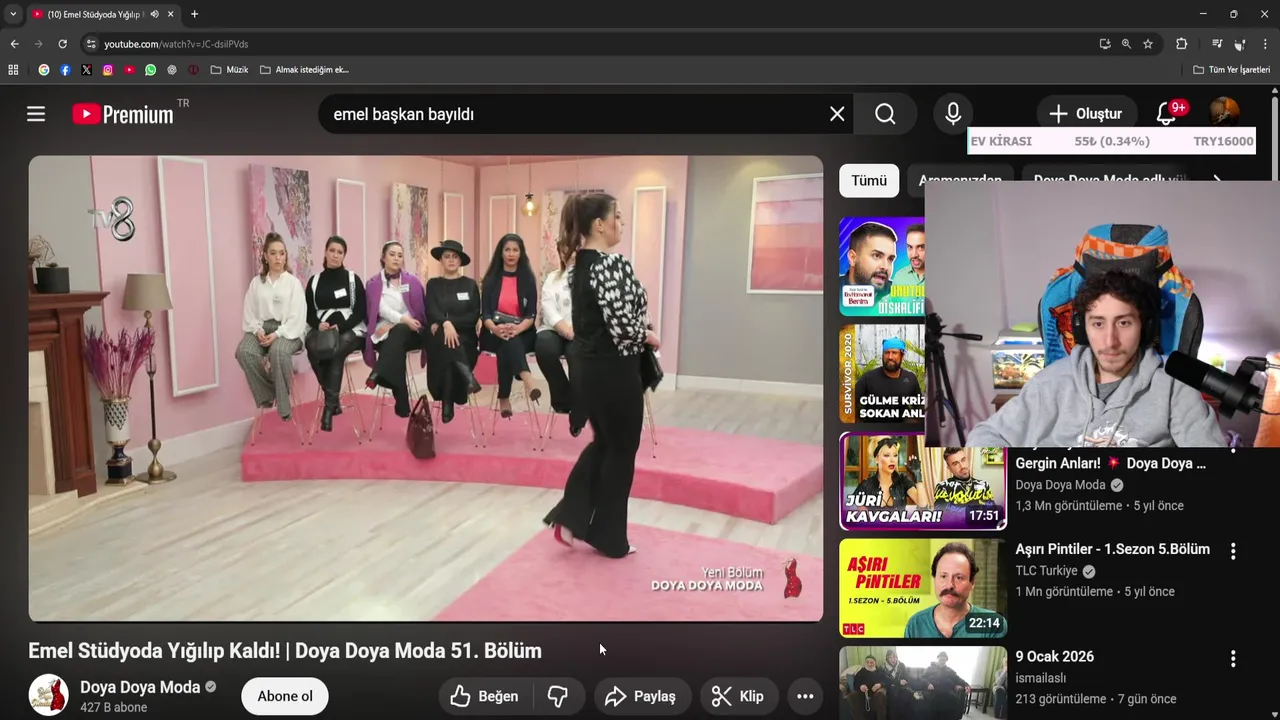Image resolution: width=1280 pixels, height=720 pixels.
Task: Create a clip with Klip button
Action: [x=738, y=696]
